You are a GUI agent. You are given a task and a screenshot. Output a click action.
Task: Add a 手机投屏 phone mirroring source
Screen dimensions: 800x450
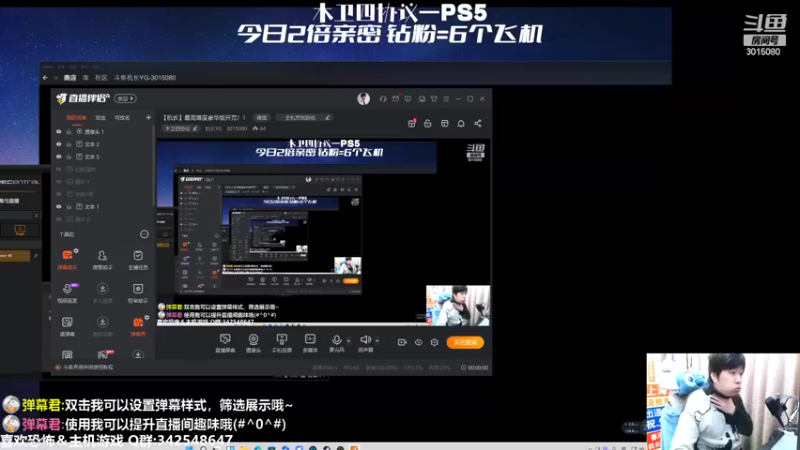(x=282, y=343)
